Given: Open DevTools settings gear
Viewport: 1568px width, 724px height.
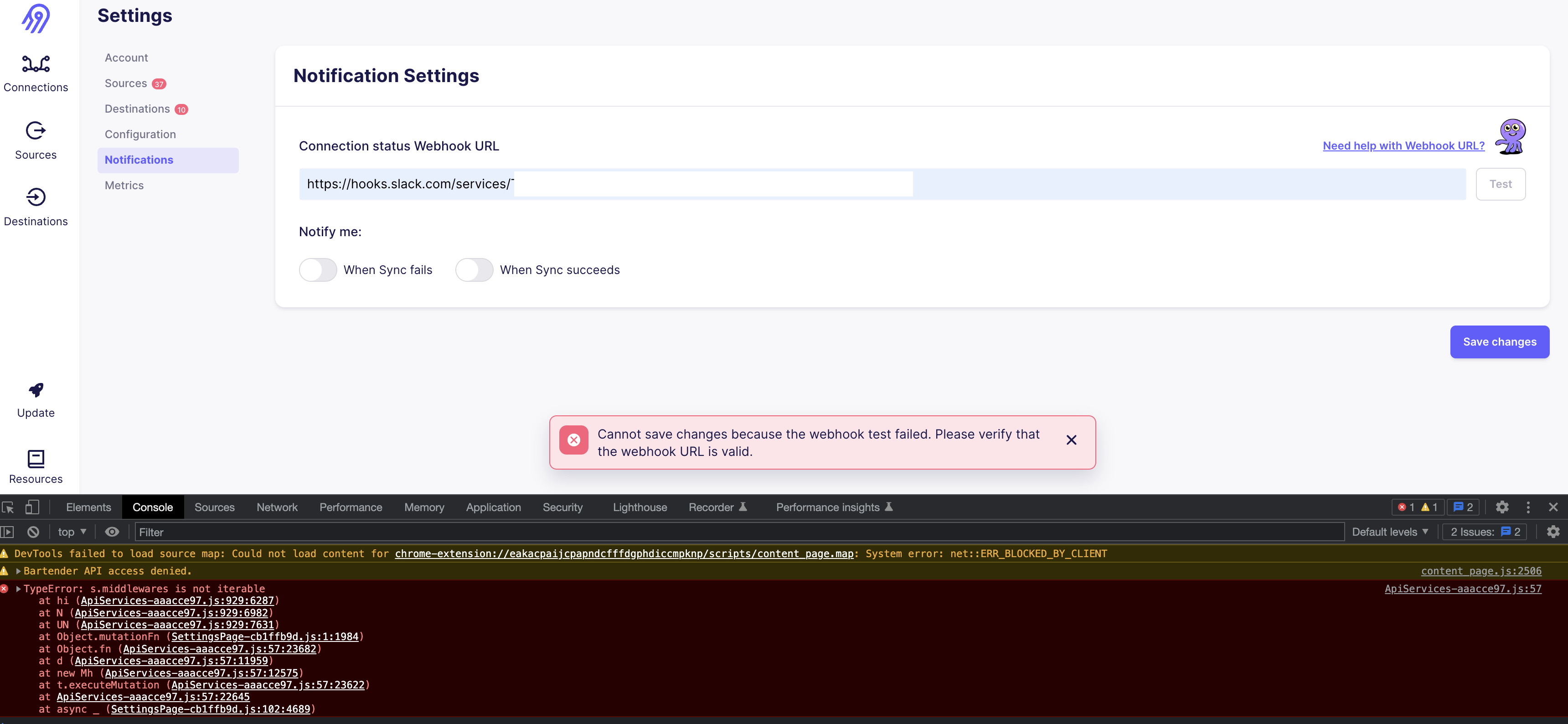Looking at the screenshot, I should tap(1502, 507).
